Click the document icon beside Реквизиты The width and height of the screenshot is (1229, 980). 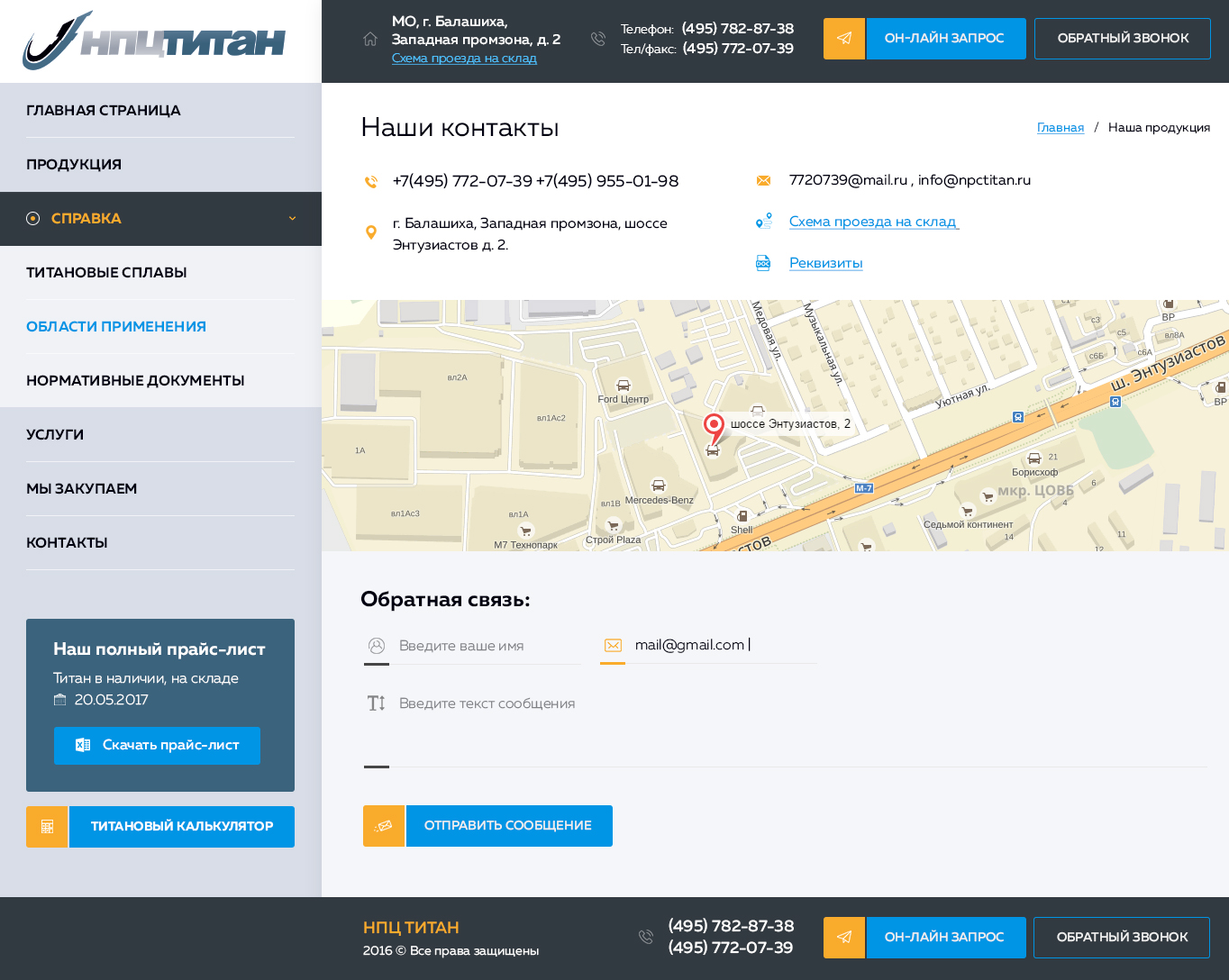[763, 263]
